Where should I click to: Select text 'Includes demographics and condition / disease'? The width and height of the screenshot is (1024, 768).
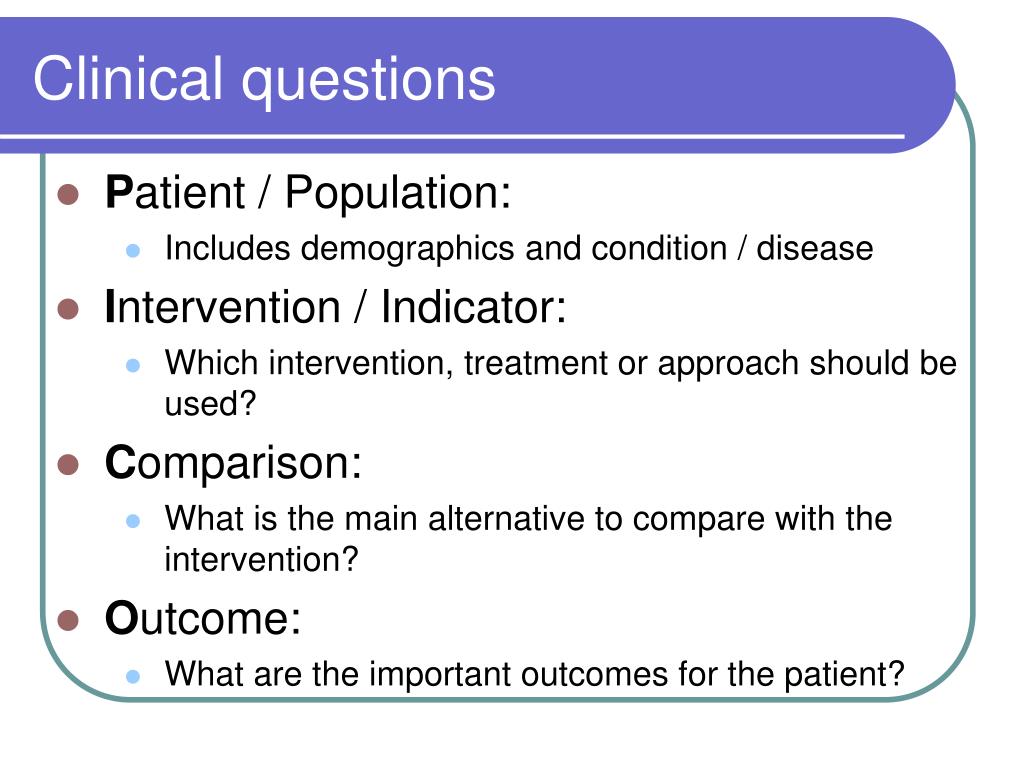click(519, 249)
